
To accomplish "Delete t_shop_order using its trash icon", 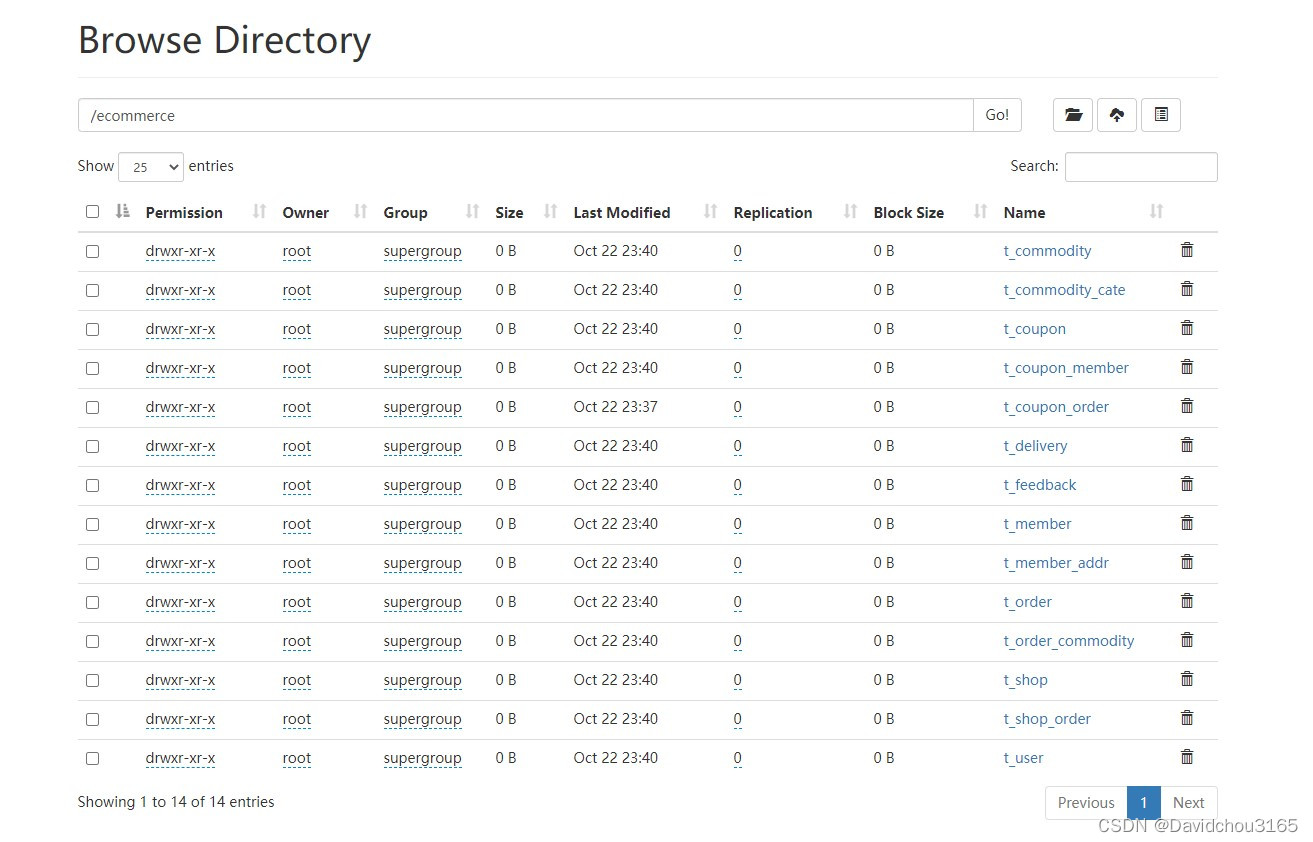I will tap(1187, 718).
